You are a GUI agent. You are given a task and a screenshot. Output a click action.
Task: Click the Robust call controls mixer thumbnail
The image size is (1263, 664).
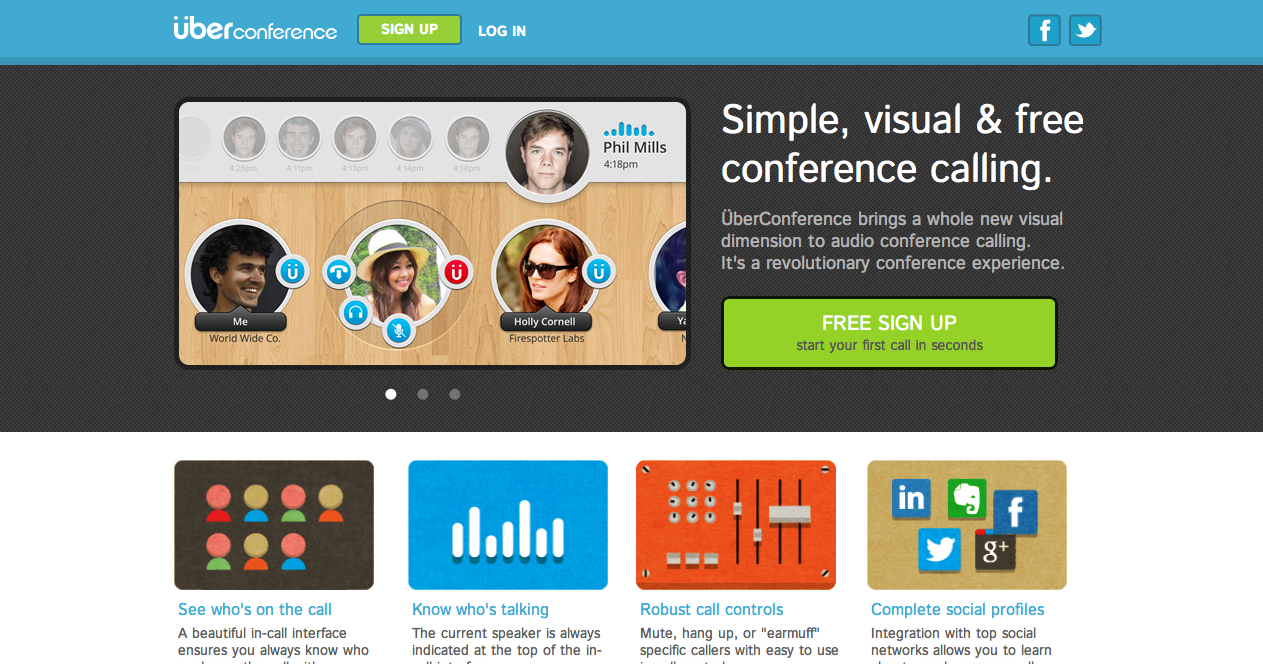coord(736,525)
